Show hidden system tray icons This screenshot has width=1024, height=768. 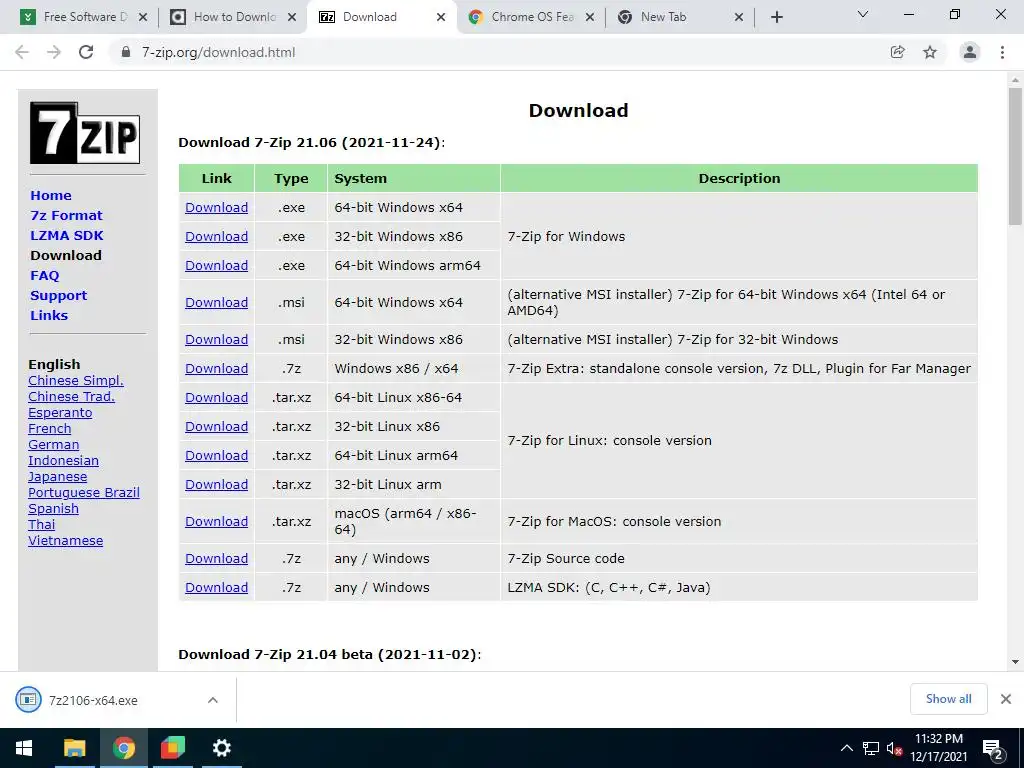click(846, 748)
